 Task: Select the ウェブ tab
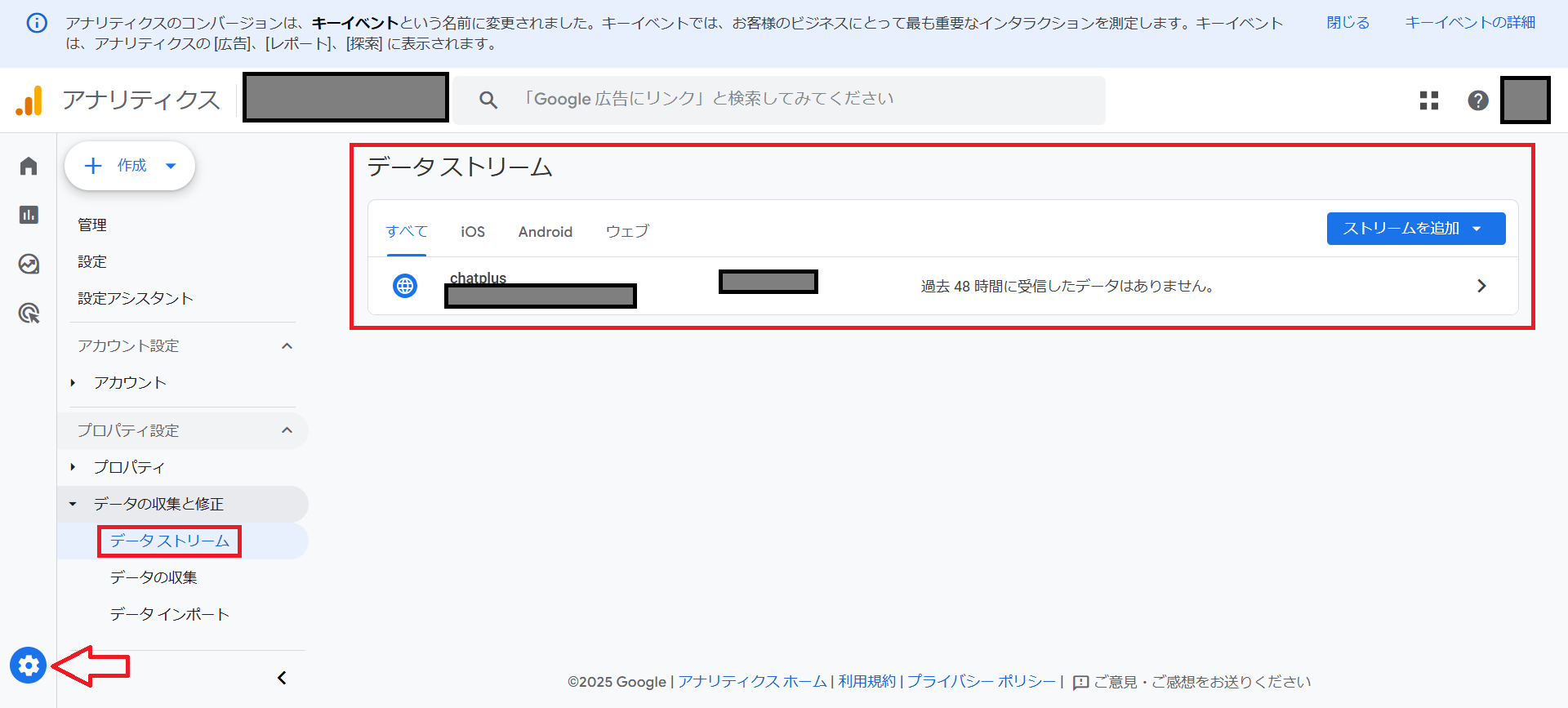pos(627,231)
